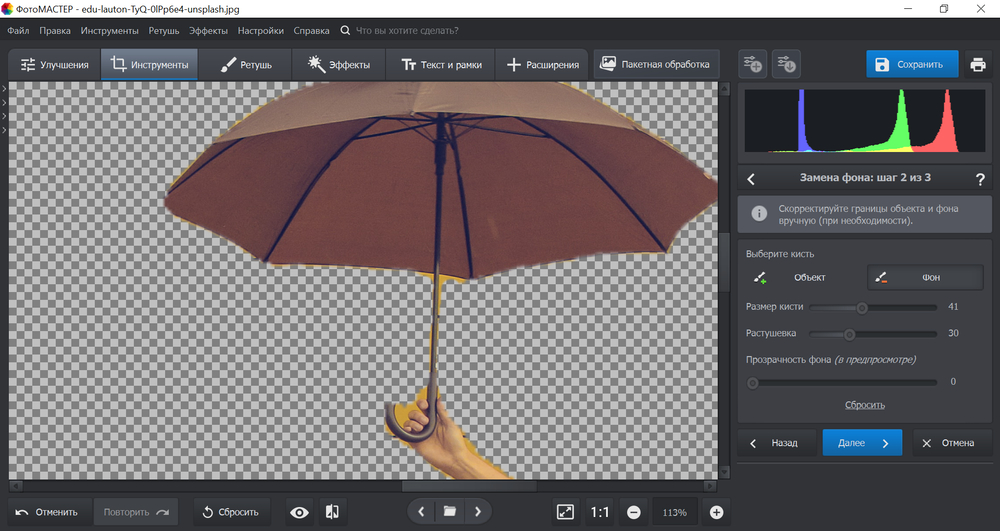Toggle the before/after compare view

332,512
